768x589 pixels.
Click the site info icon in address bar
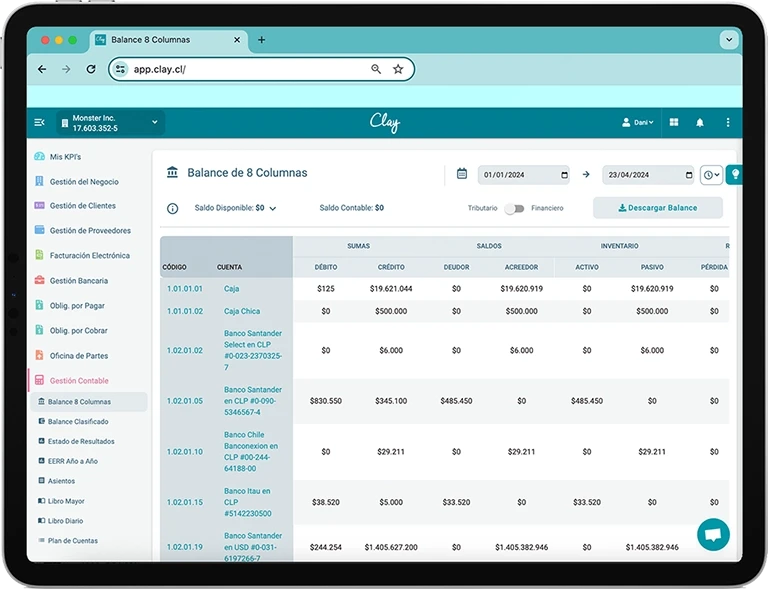click(120, 69)
